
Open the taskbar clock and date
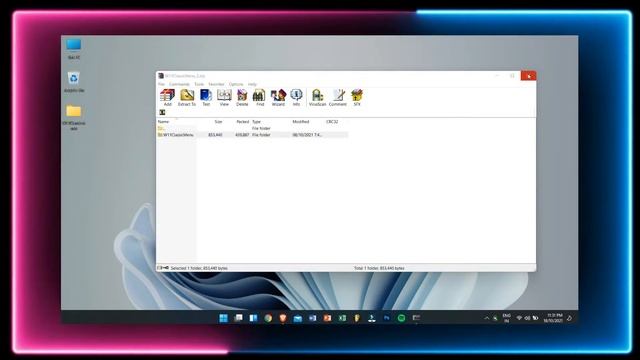click(x=553, y=318)
